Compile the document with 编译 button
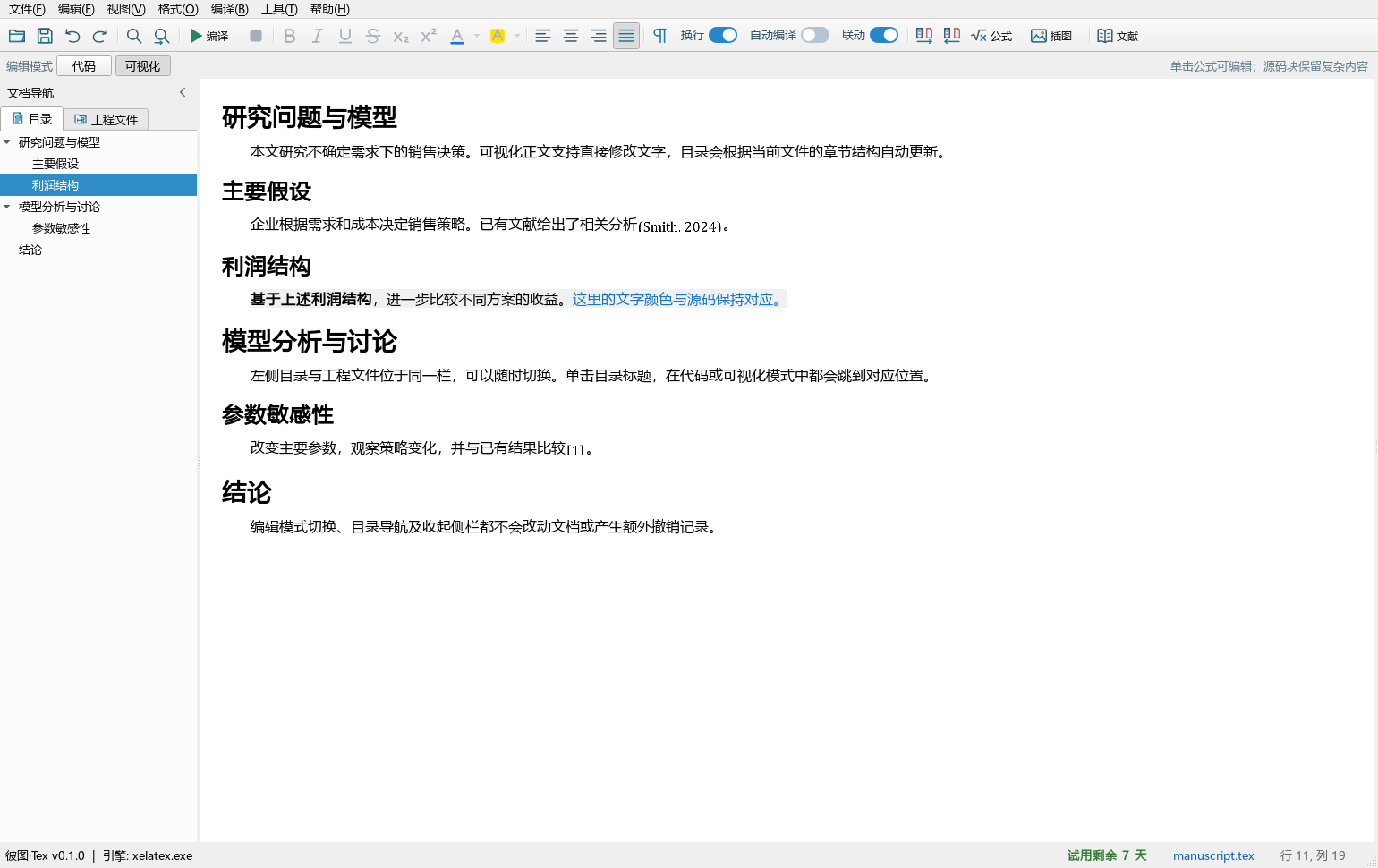The width and height of the screenshot is (1378, 868). [209, 36]
